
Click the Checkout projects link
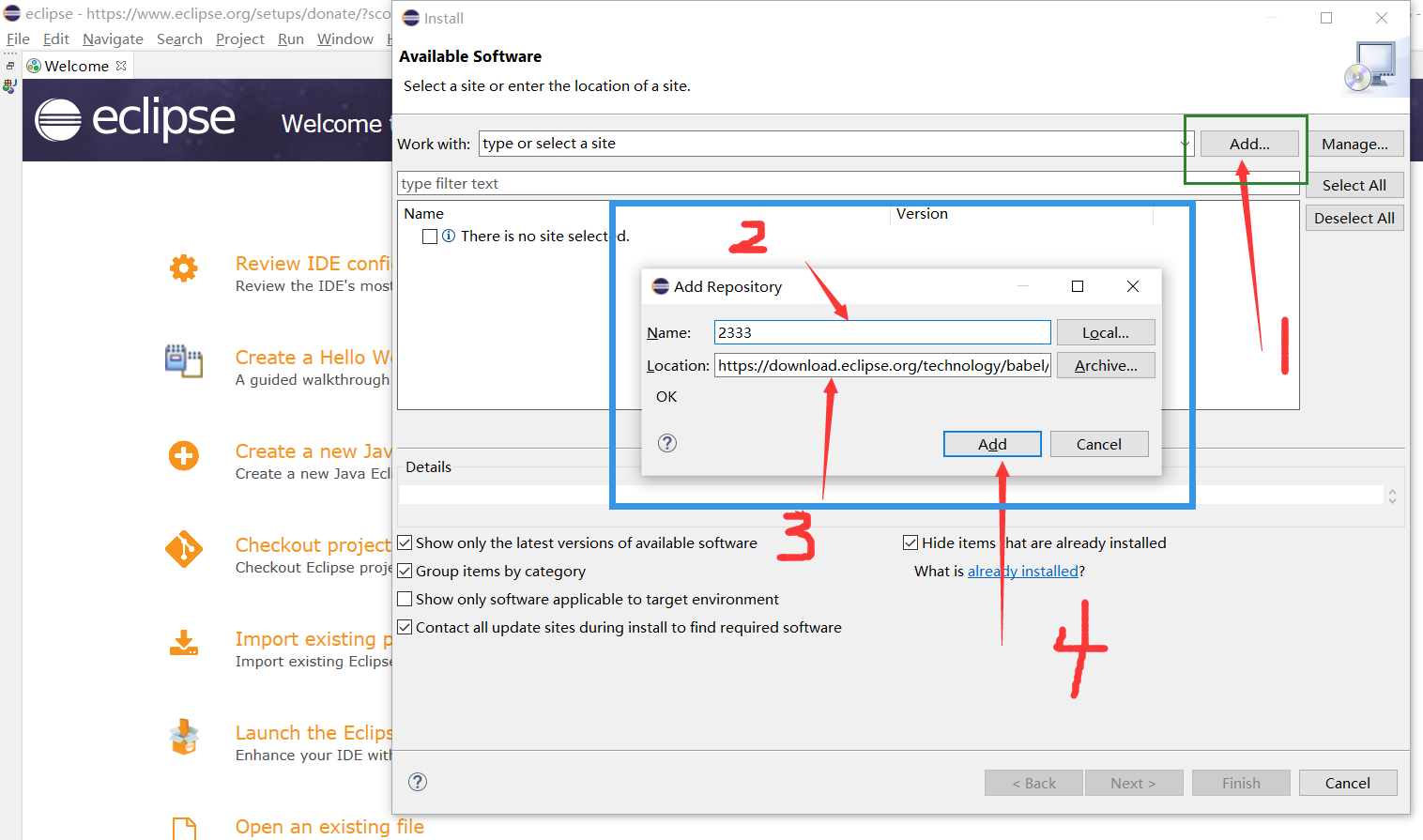coord(313,545)
